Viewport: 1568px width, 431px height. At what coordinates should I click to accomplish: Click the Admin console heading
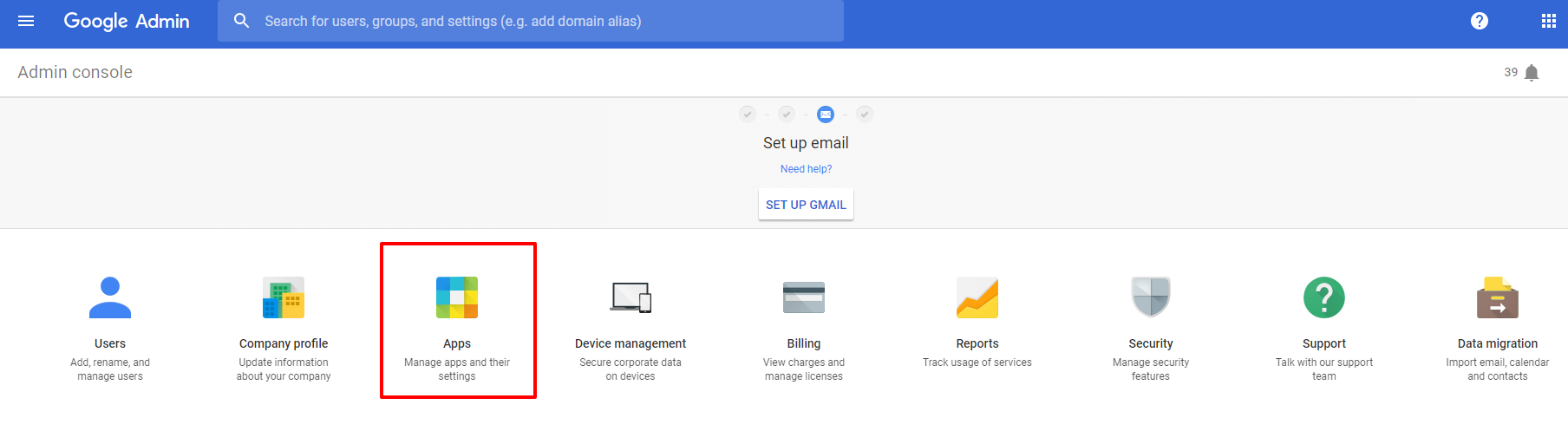[x=75, y=72]
